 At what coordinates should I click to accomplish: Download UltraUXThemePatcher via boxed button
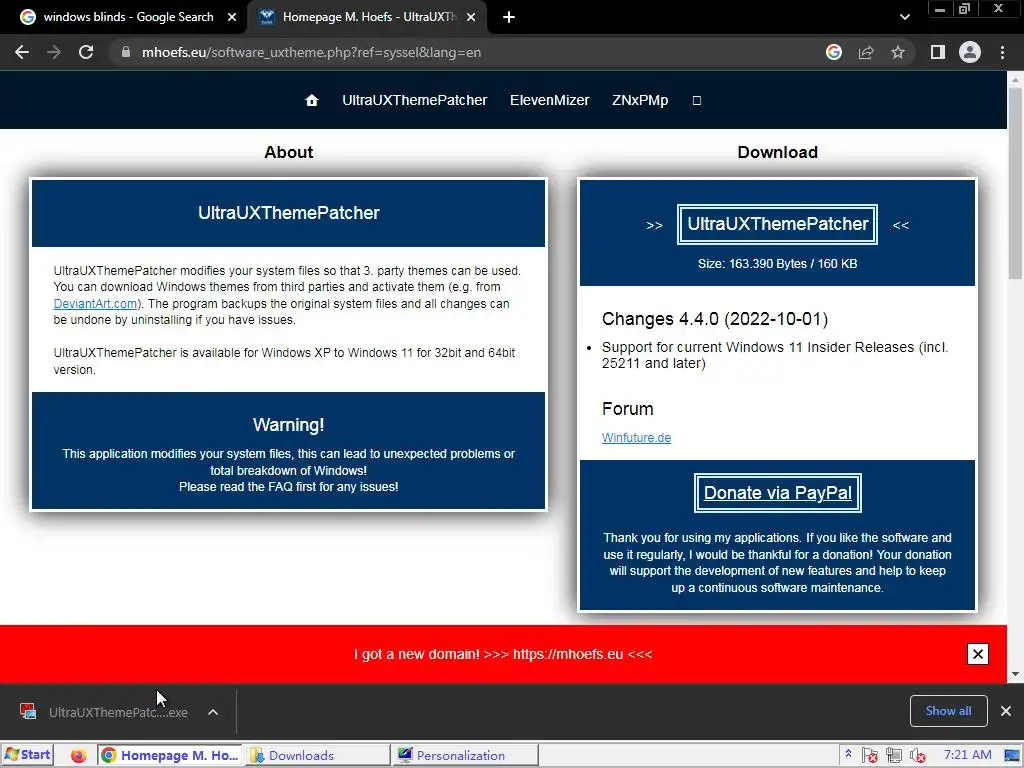[x=777, y=224]
